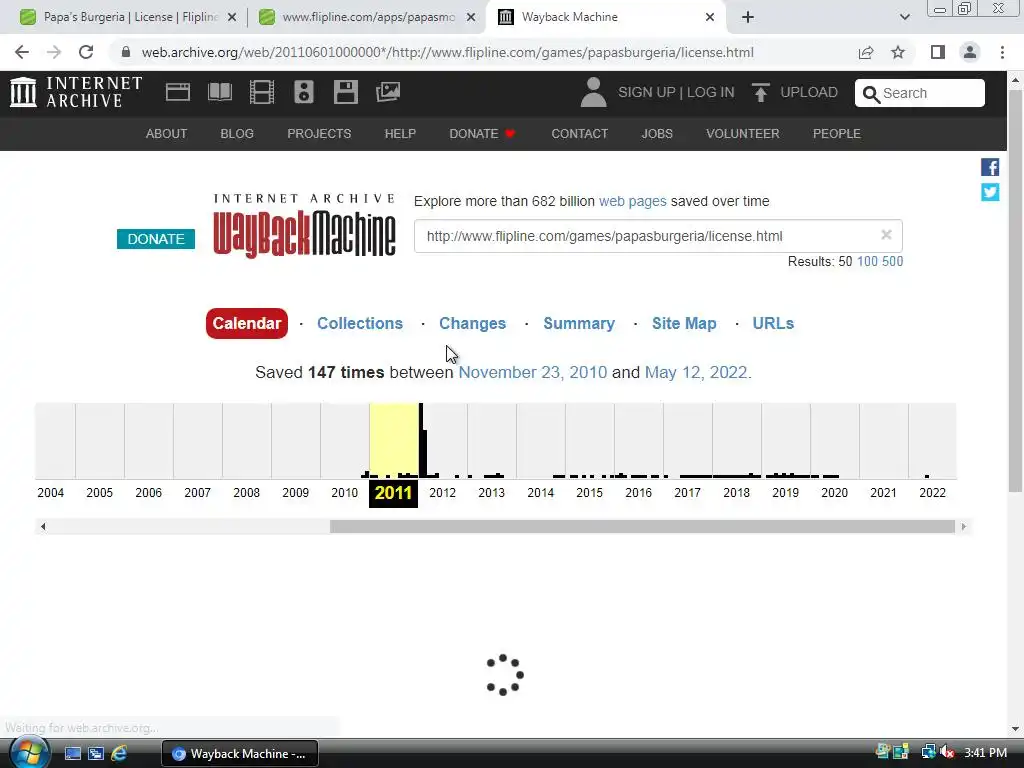1024x768 pixels.
Task: Open the Web archive icon
Action: [x=178, y=92]
